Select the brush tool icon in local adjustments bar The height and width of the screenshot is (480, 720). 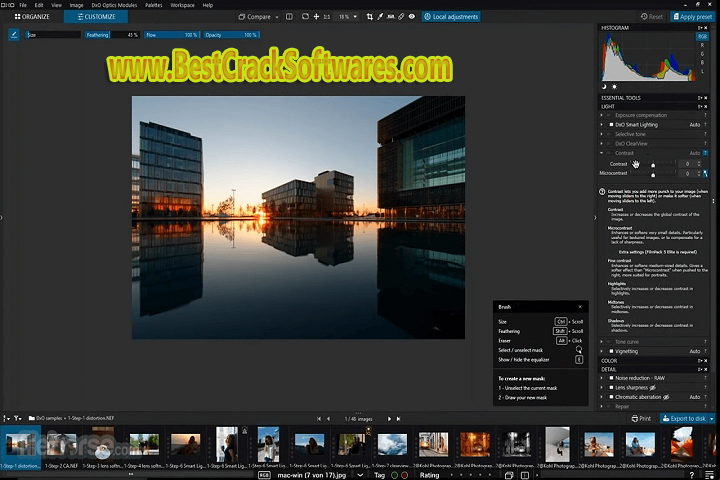tap(14, 34)
